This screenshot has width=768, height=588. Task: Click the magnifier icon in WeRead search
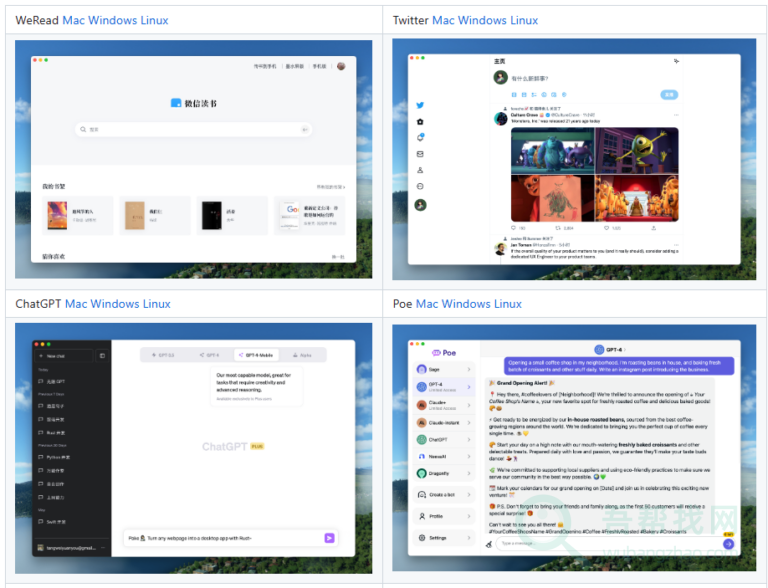[x=84, y=129]
